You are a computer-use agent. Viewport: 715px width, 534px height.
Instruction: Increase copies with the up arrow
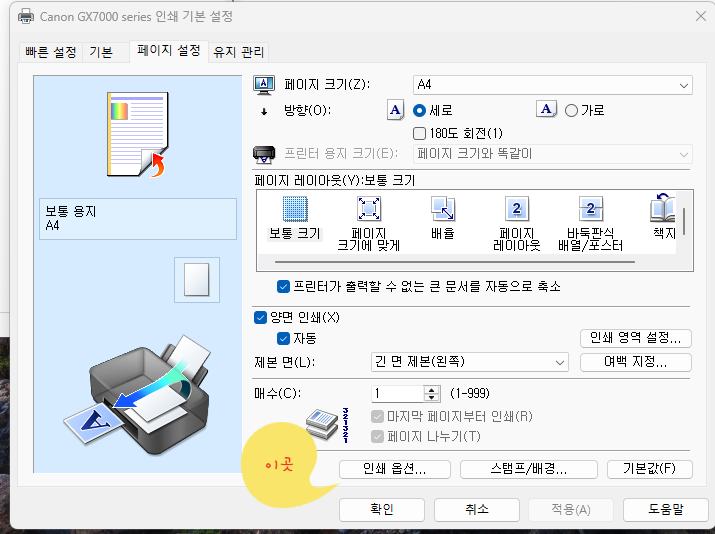pos(431,389)
